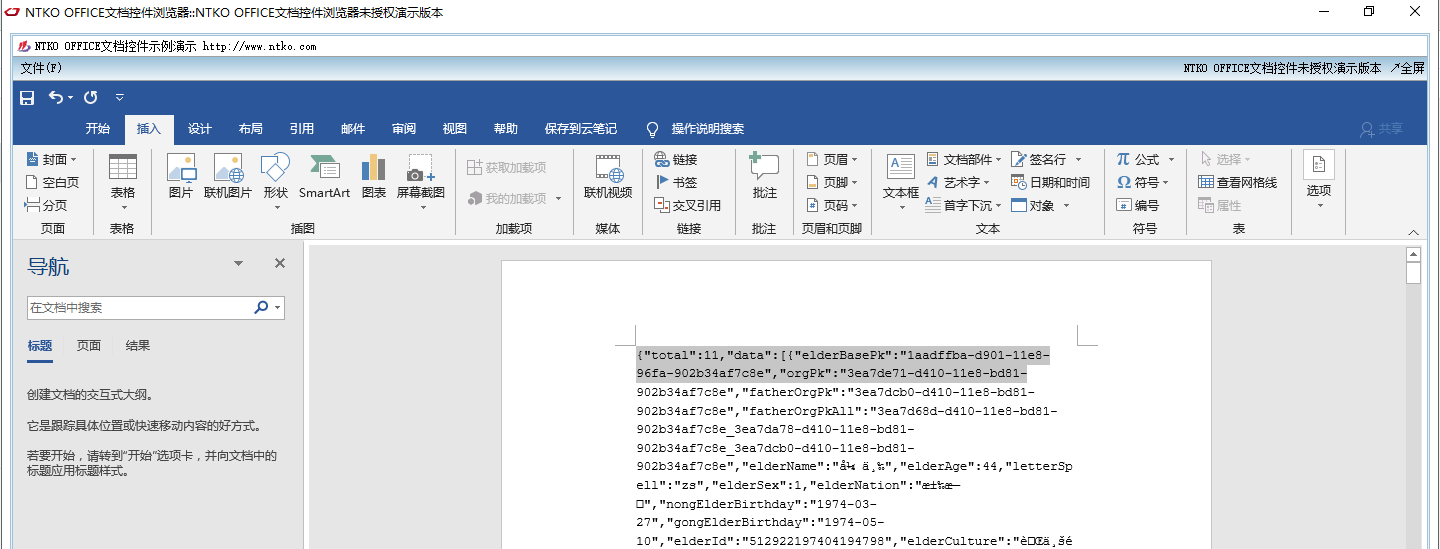1440x549 pixels.
Task: Insert numbering with 编号
Action: pos(1138,205)
